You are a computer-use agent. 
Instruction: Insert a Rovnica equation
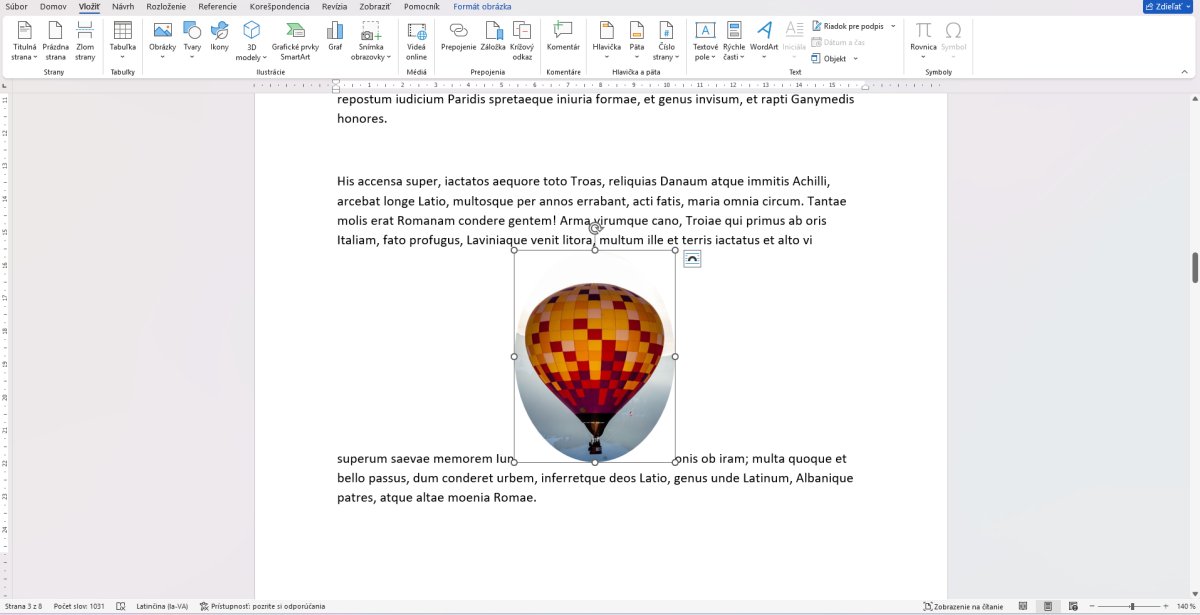tap(924, 42)
